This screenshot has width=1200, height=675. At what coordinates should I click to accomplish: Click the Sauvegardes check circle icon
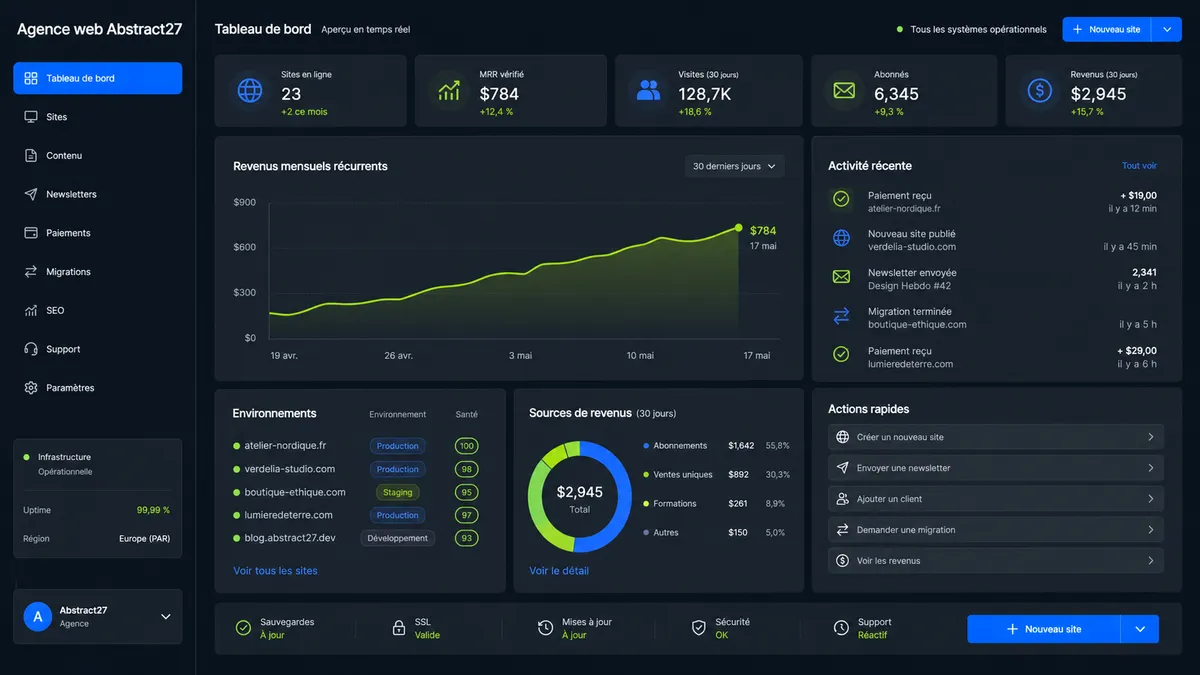pos(243,628)
